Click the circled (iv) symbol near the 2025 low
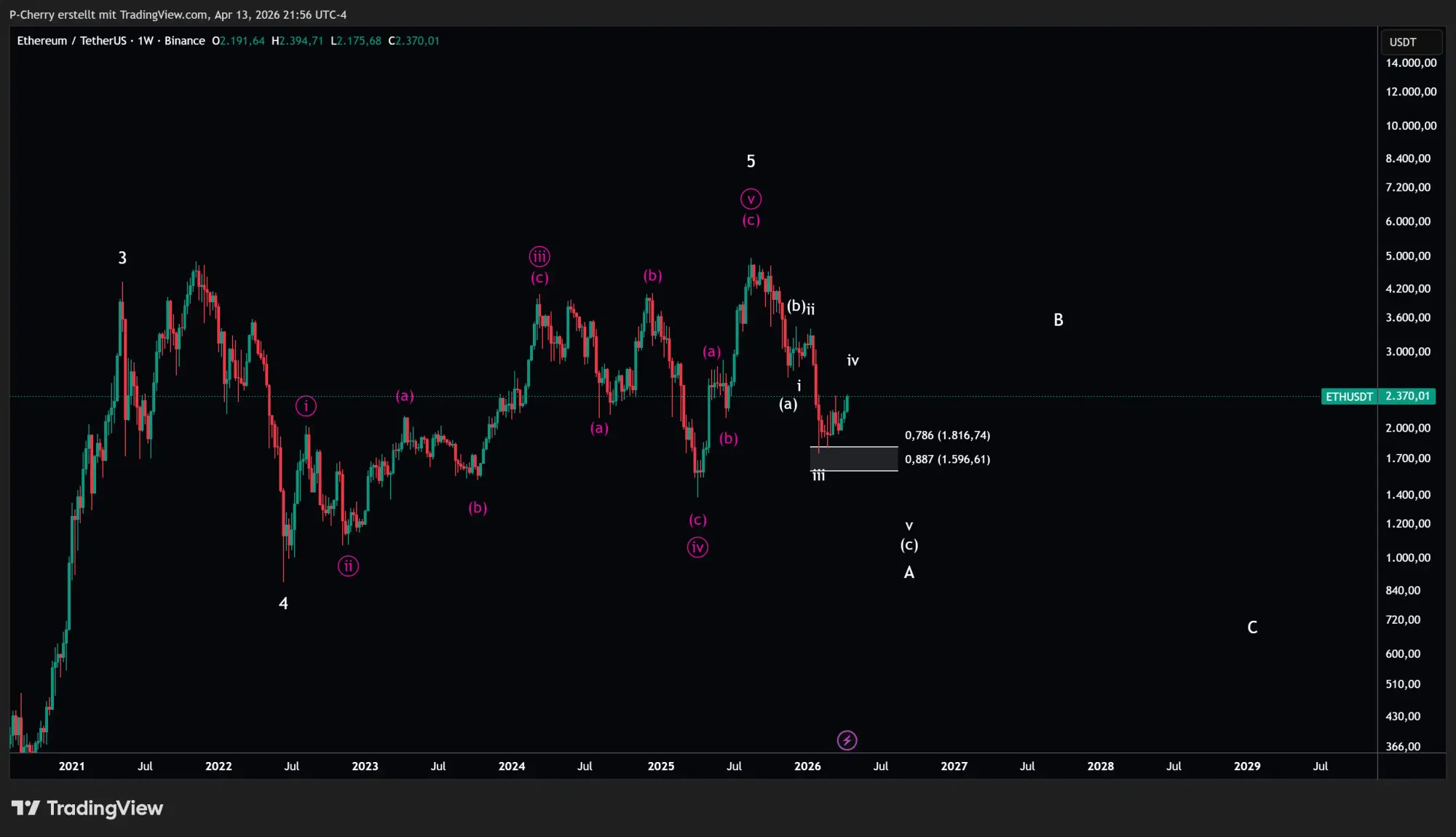1456x837 pixels. [697, 547]
